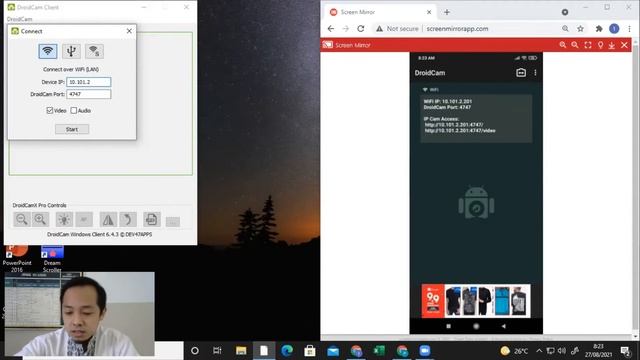Uncheck the Video checkbox
Screen dimensions: 640x360
click(50, 110)
